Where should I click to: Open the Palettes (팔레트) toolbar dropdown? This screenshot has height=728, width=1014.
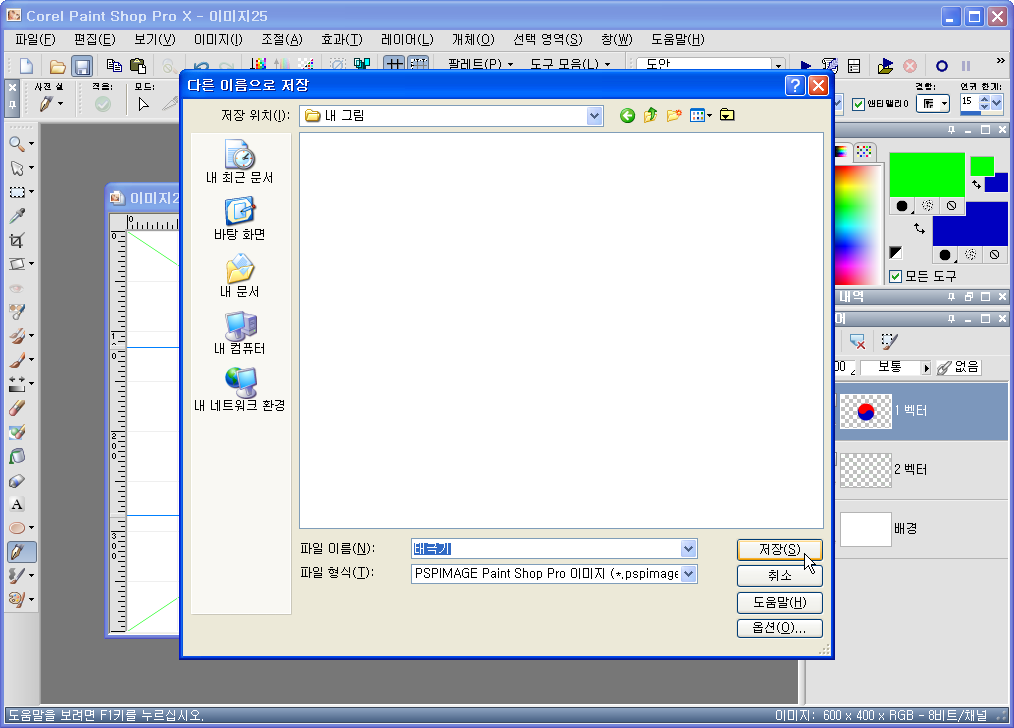[x=480, y=64]
